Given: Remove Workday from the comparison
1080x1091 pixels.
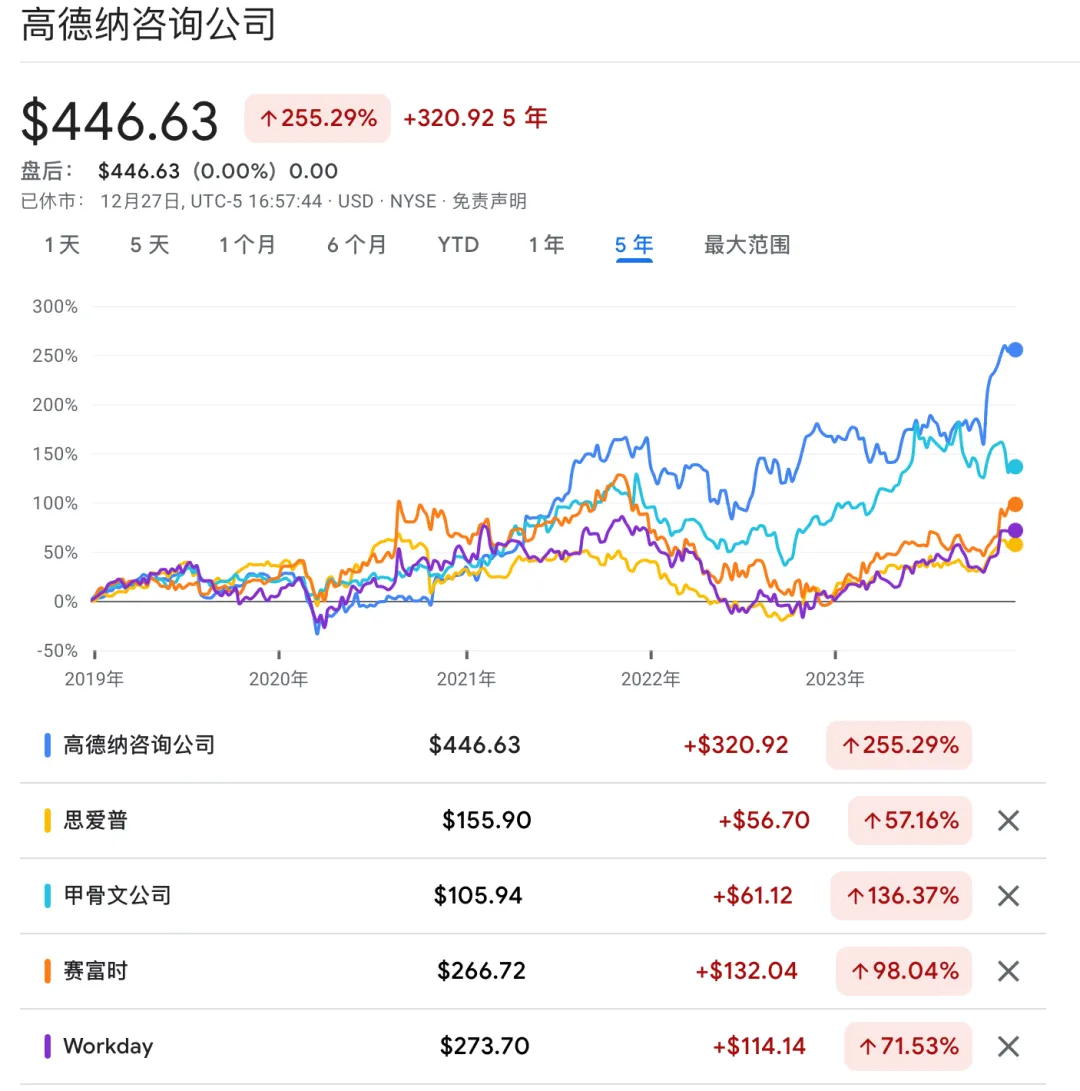Looking at the screenshot, I should click(x=1008, y=1047).
